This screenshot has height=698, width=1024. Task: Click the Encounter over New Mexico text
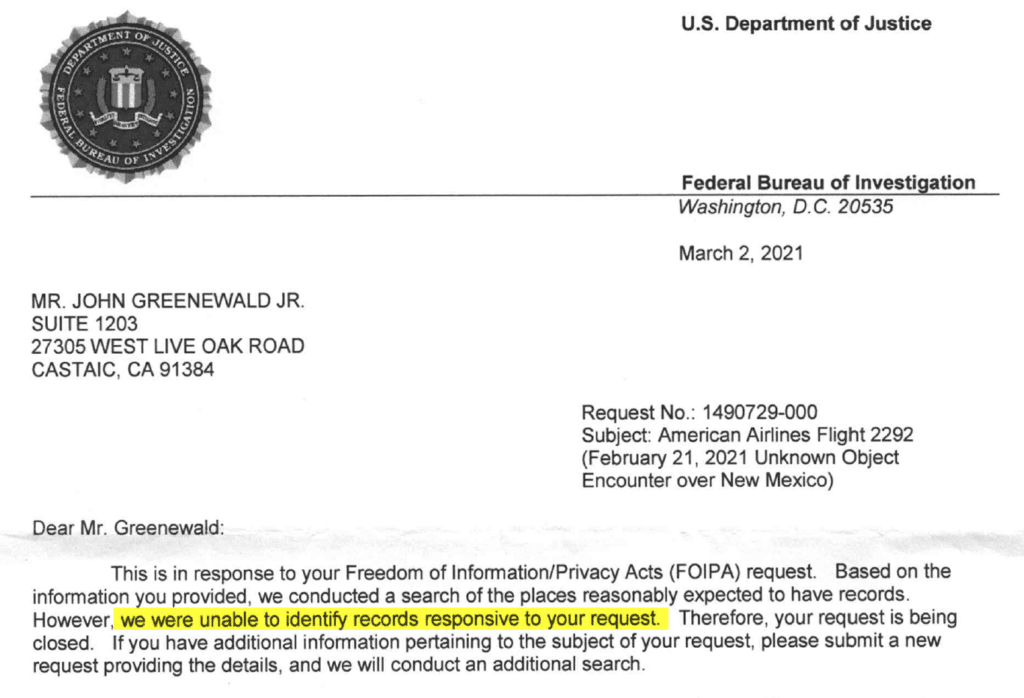click(708, 480)
